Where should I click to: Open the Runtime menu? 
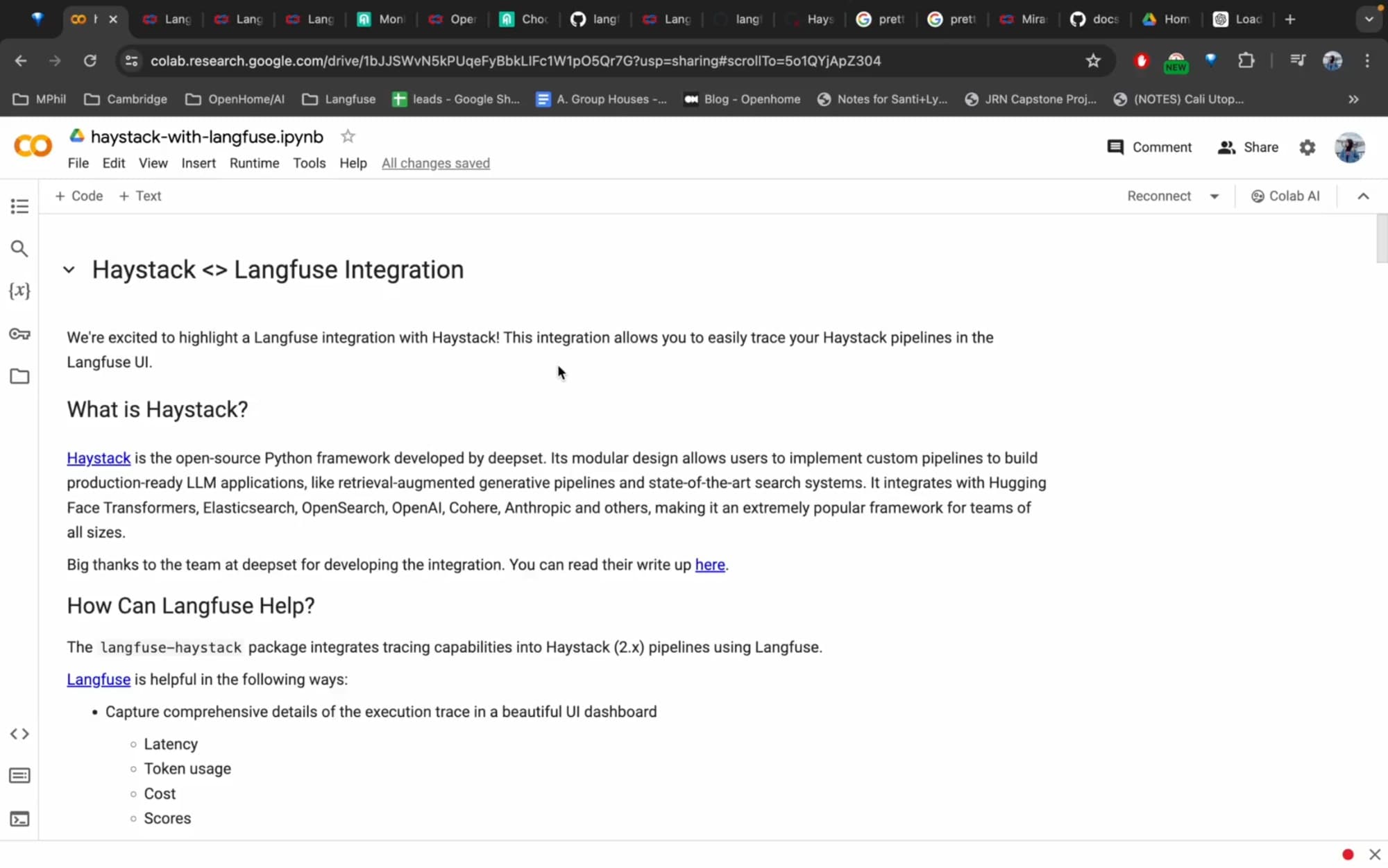[254, 163]
